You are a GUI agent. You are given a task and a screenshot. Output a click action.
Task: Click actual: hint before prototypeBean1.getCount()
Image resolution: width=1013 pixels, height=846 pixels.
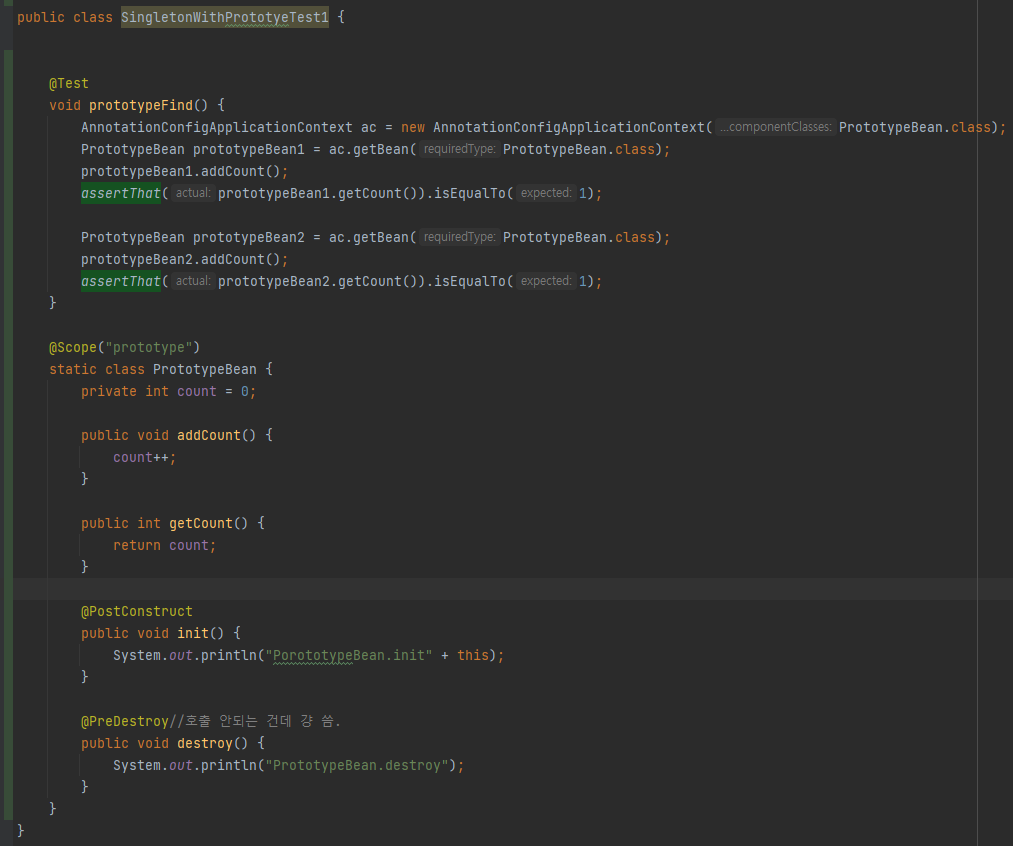click(193, 193)
